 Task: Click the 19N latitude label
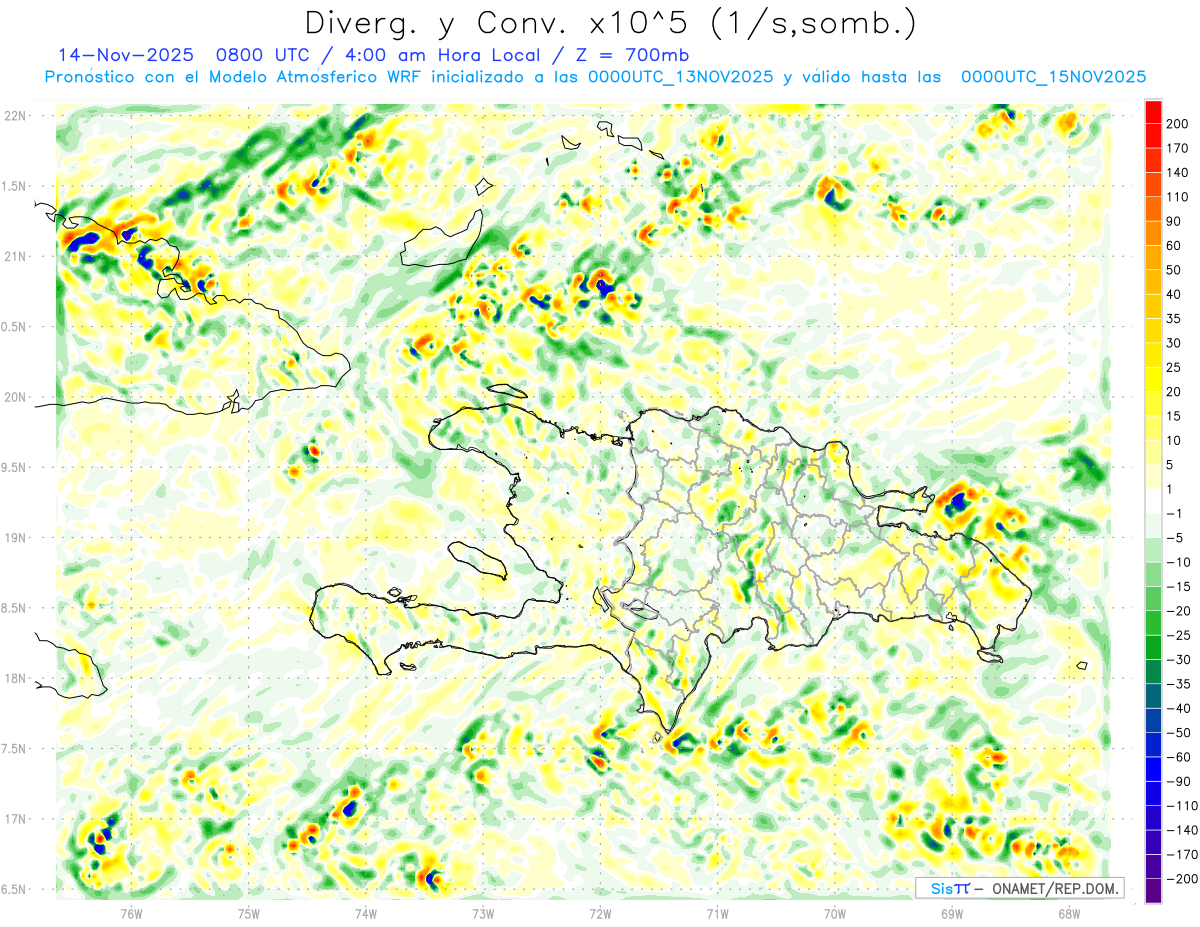15,537
